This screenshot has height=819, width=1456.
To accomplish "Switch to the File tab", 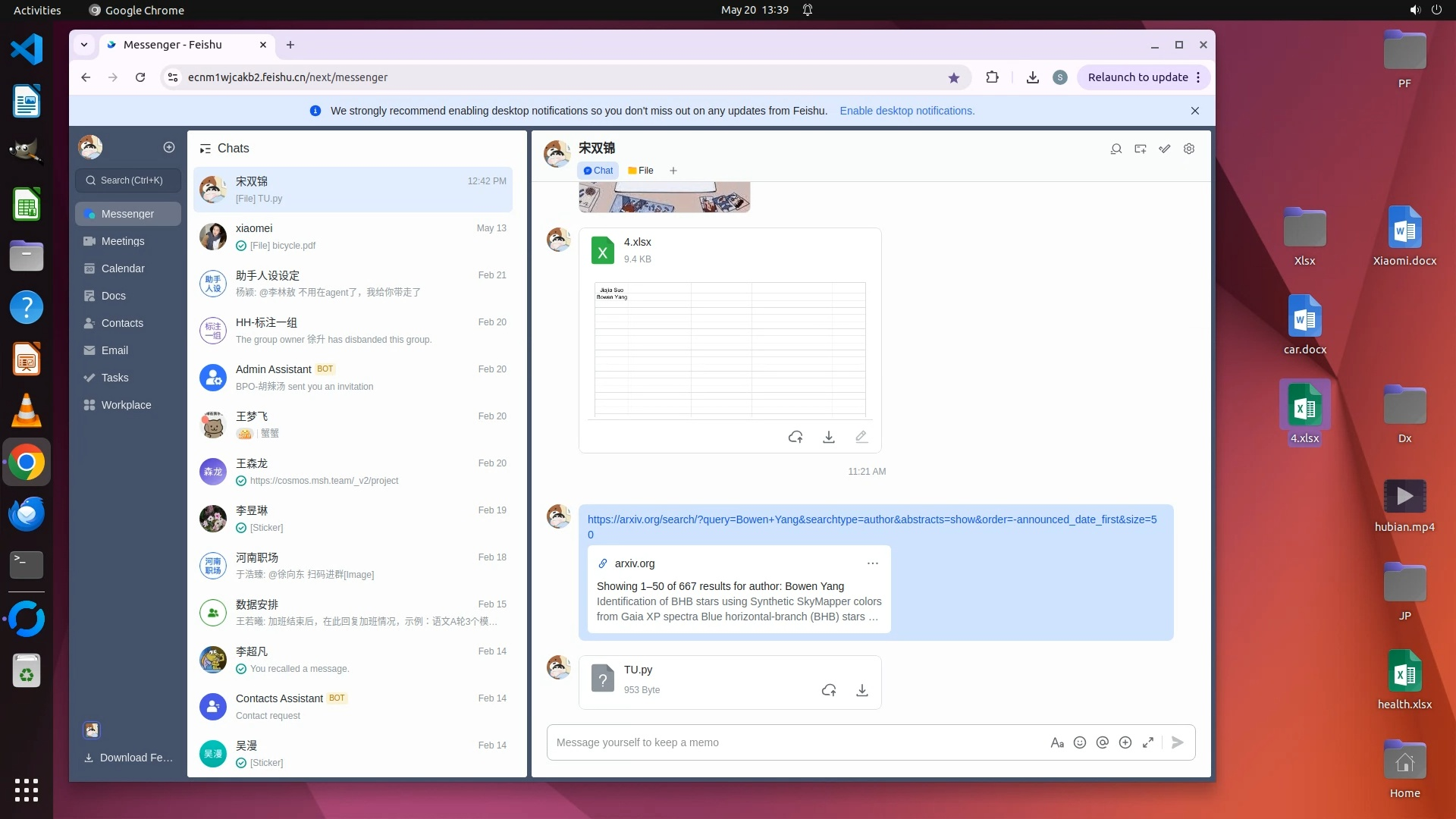I will pos(641,171).
